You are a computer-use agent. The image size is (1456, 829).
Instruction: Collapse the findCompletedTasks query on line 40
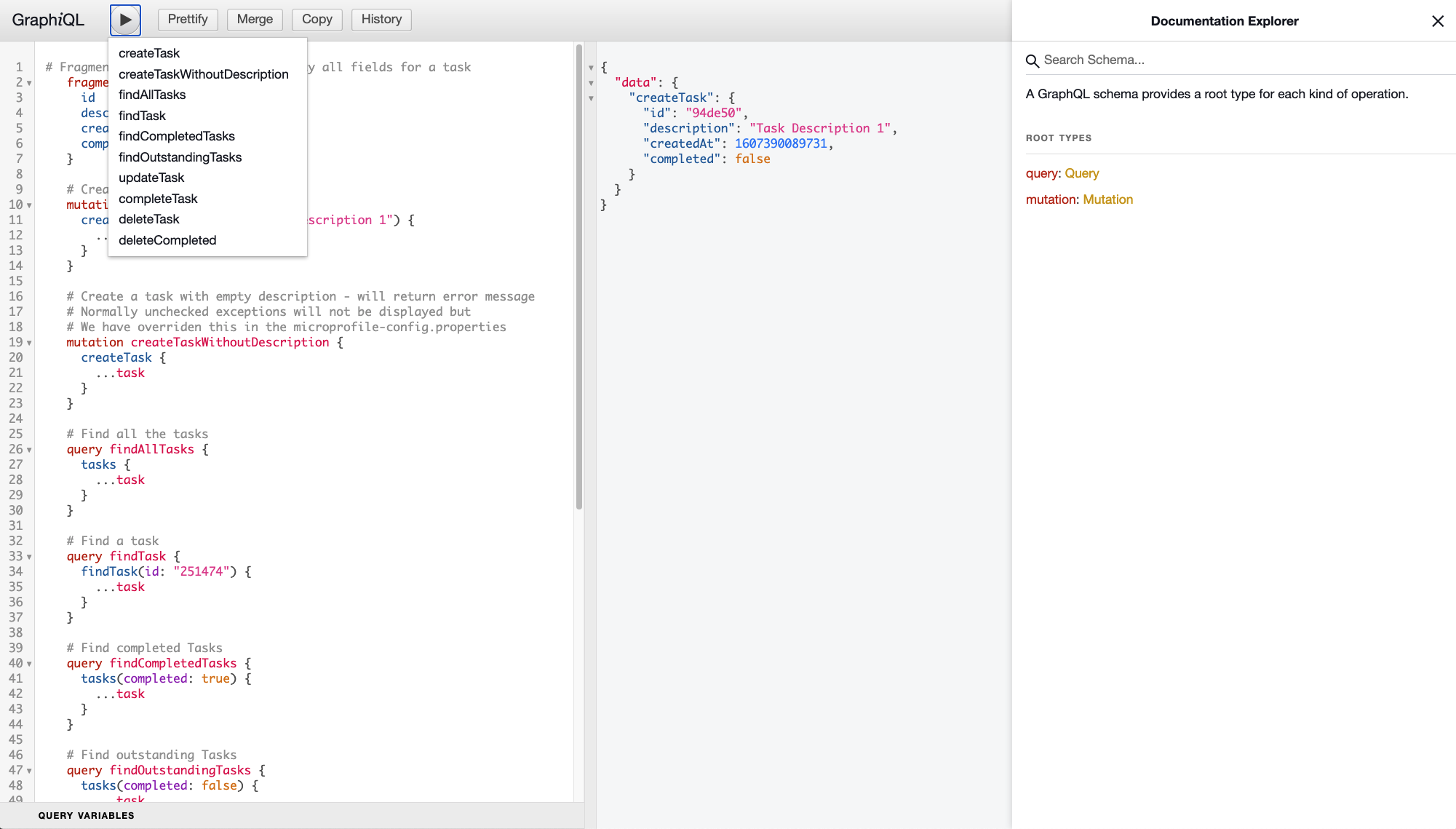coord(28,663)
